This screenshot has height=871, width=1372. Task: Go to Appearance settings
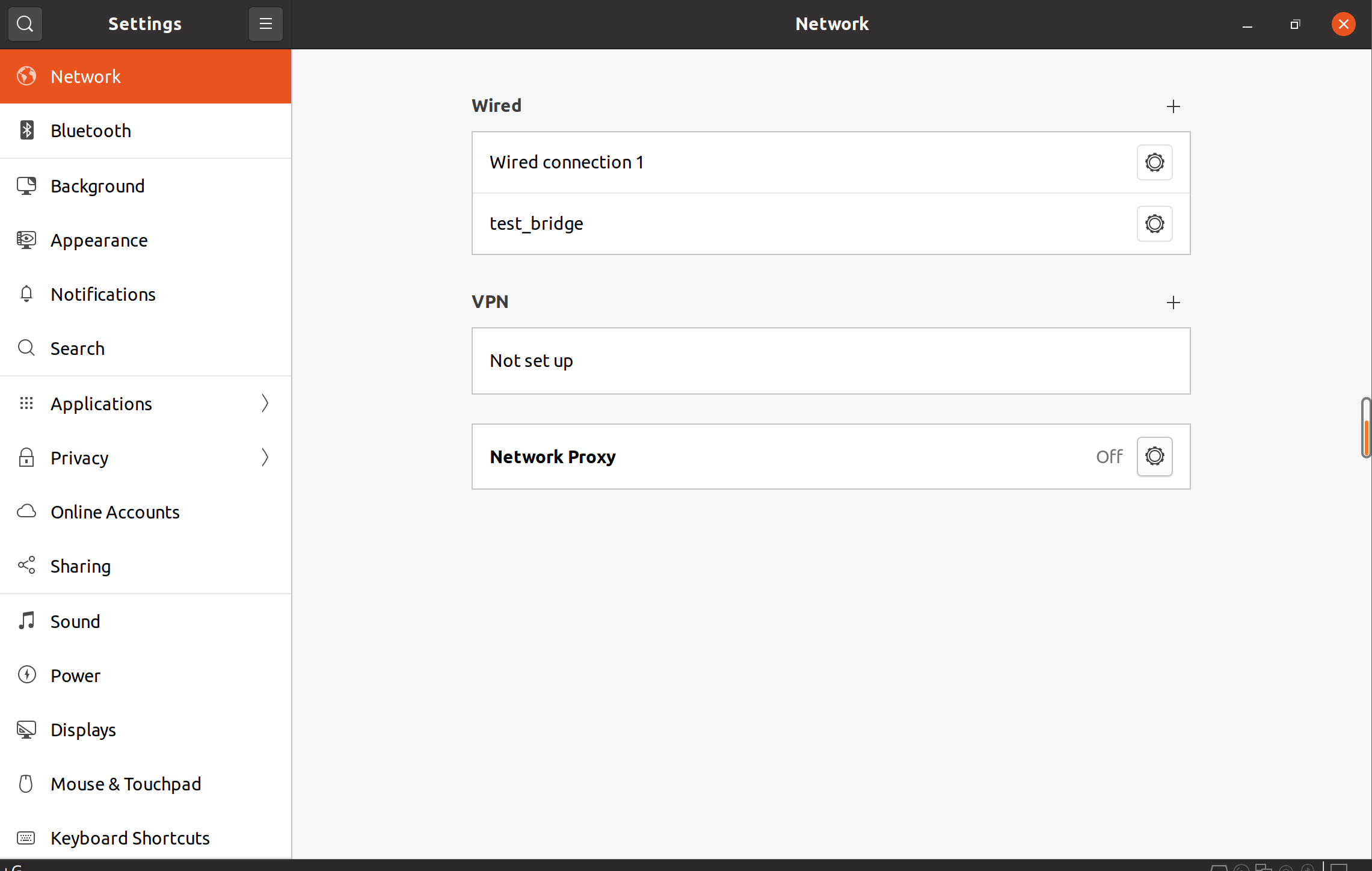(99, 240)
